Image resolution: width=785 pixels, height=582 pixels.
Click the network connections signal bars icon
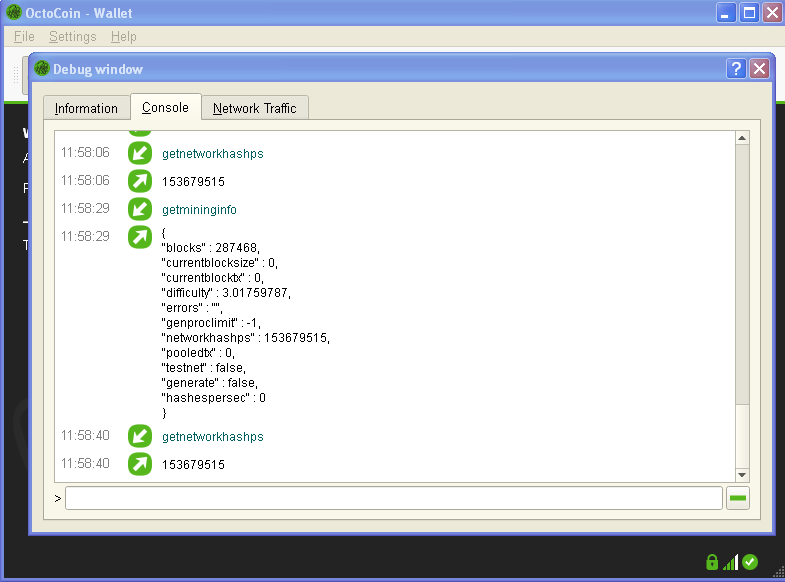(730, 562)
